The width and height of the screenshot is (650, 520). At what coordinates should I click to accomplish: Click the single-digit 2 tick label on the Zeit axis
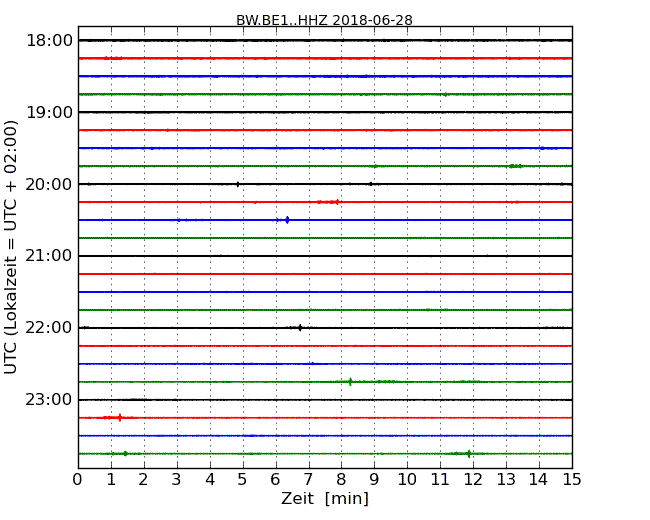click(x=143, y=480)
